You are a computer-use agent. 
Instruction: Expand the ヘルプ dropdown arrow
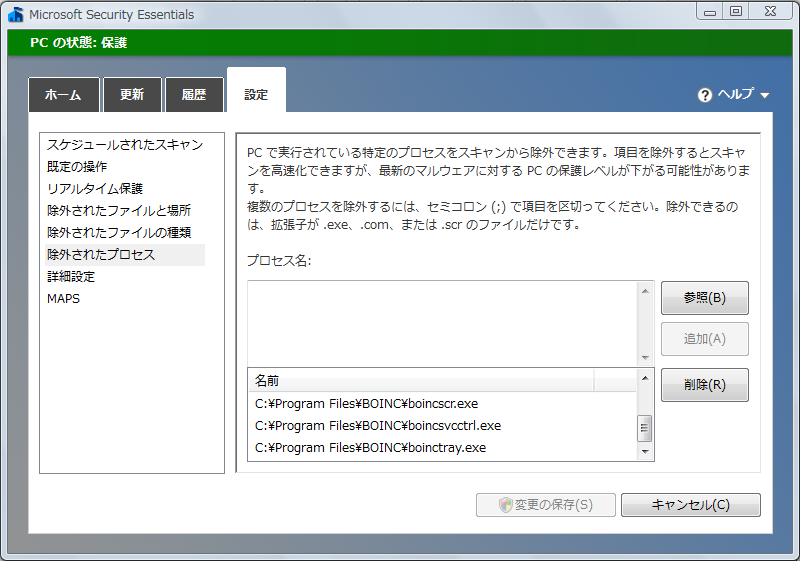[x=764, y=95]
